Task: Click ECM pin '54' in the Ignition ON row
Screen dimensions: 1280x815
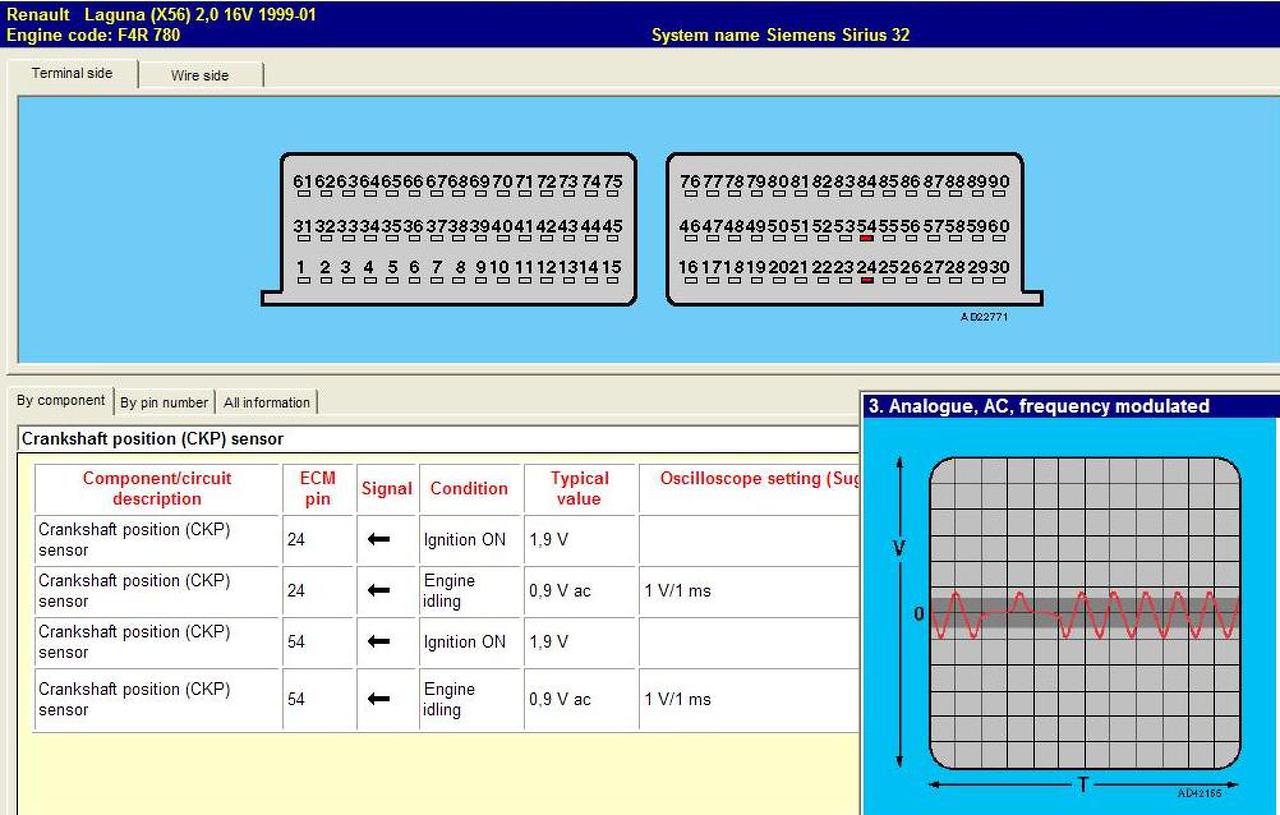Action: pyautogui.click(x=296, y=641)
